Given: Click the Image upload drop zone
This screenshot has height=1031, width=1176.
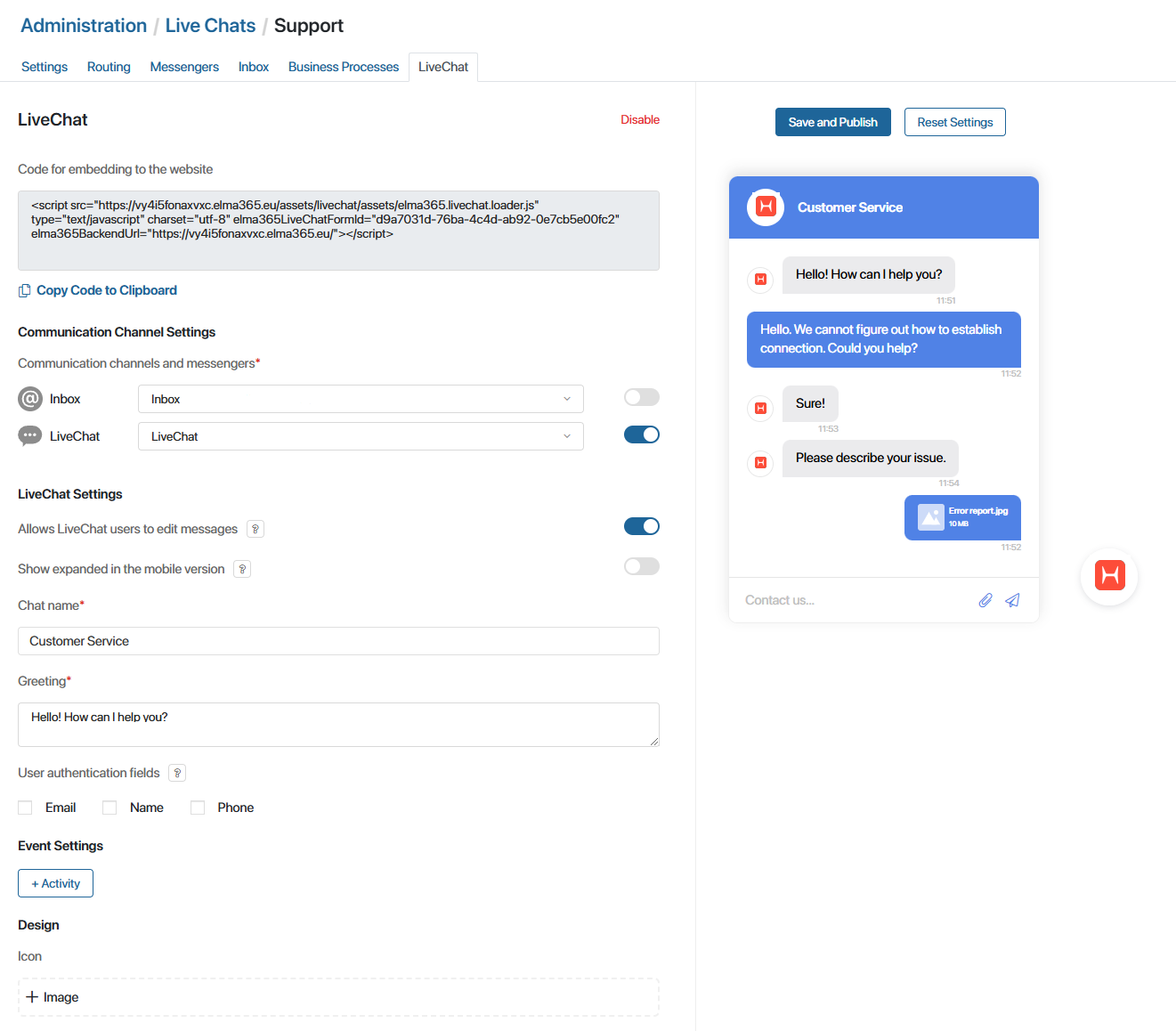Looking at the screenshot, I should click(x=338, y=997).
